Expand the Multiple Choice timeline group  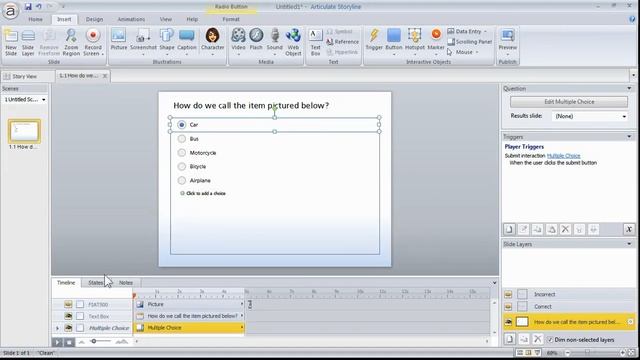pos(57,328)
